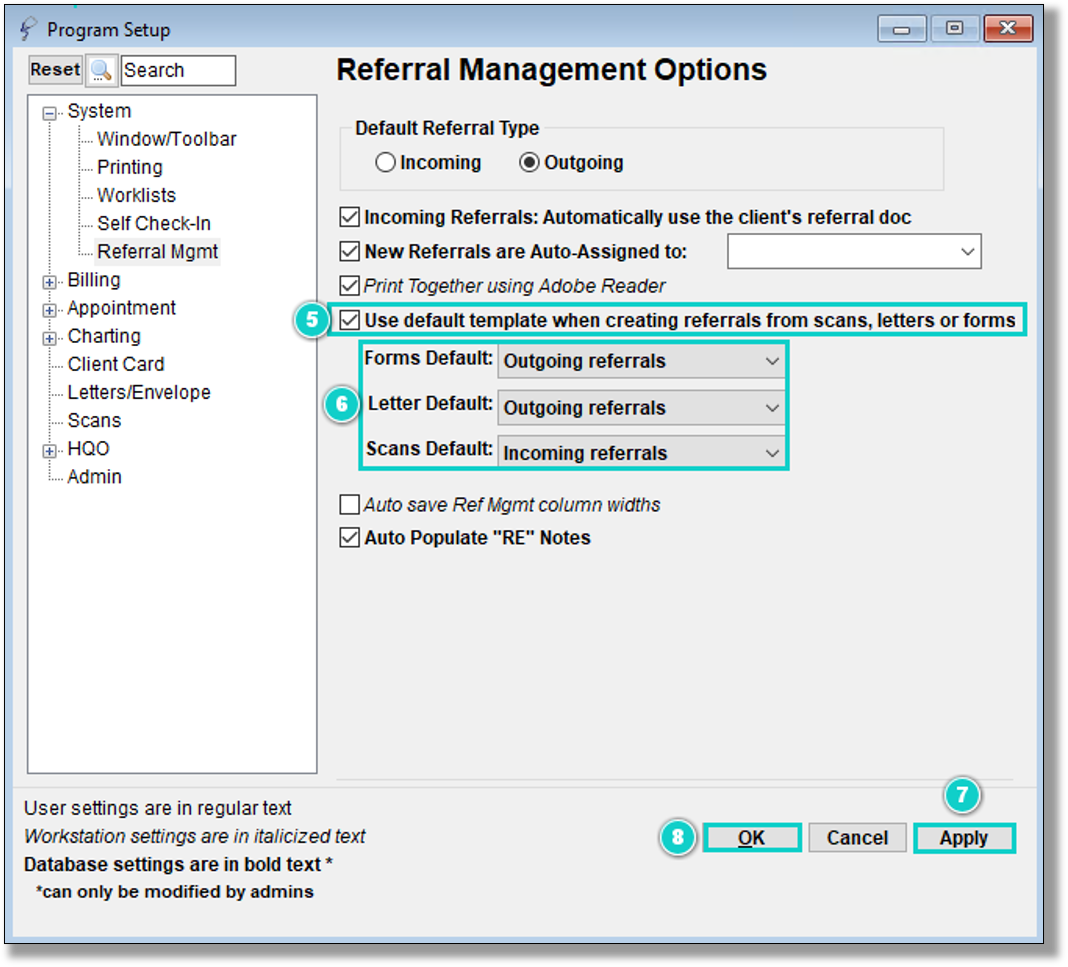Viewport: 1068px width, 967px height.
Task: Select Worklists in the tree
Action: coord(136,195)
